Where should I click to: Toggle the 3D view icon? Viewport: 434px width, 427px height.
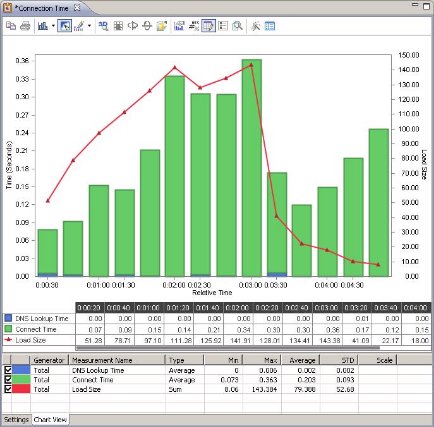(103, 26)
